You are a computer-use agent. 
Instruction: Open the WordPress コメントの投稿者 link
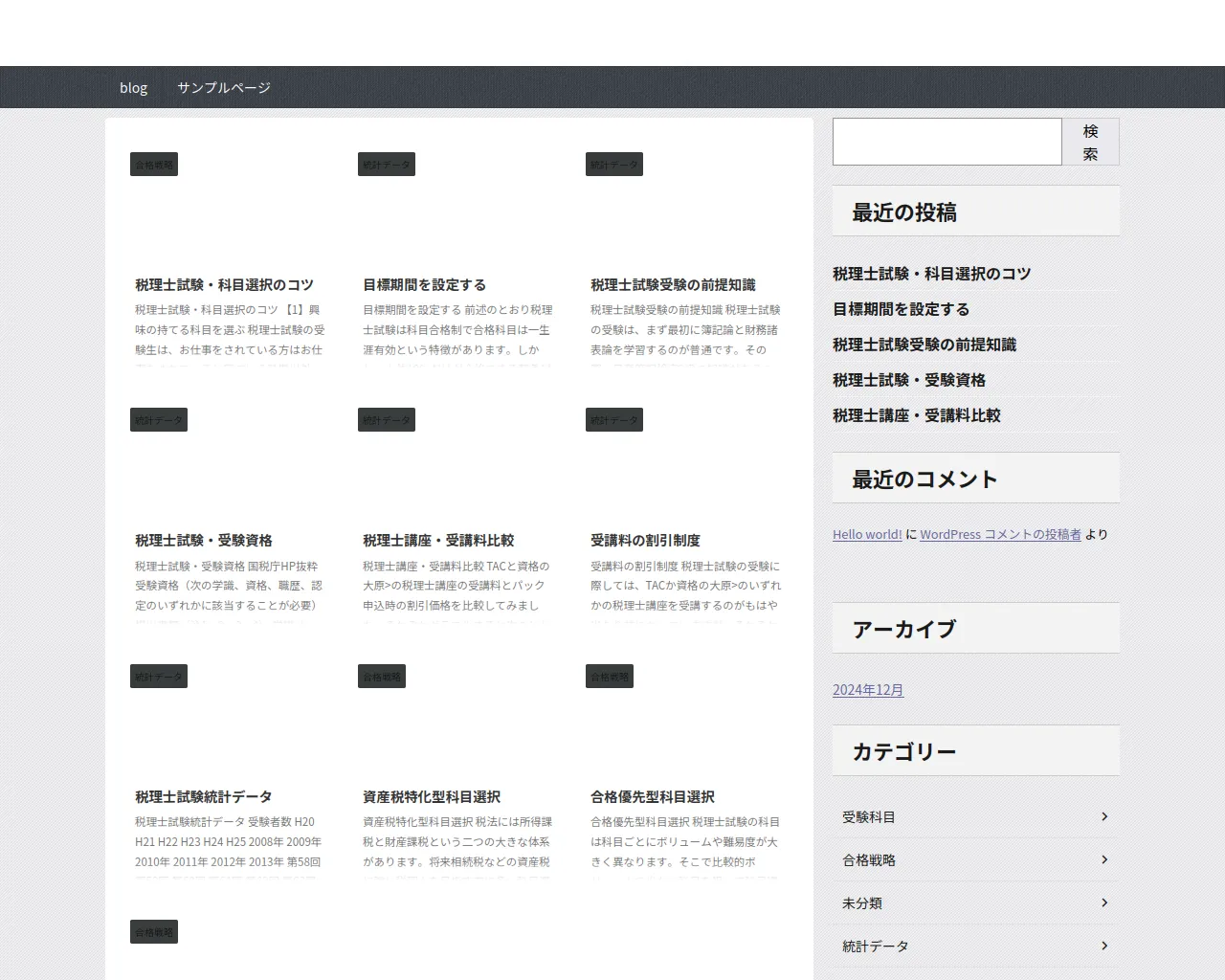click(x=999, y=534)
